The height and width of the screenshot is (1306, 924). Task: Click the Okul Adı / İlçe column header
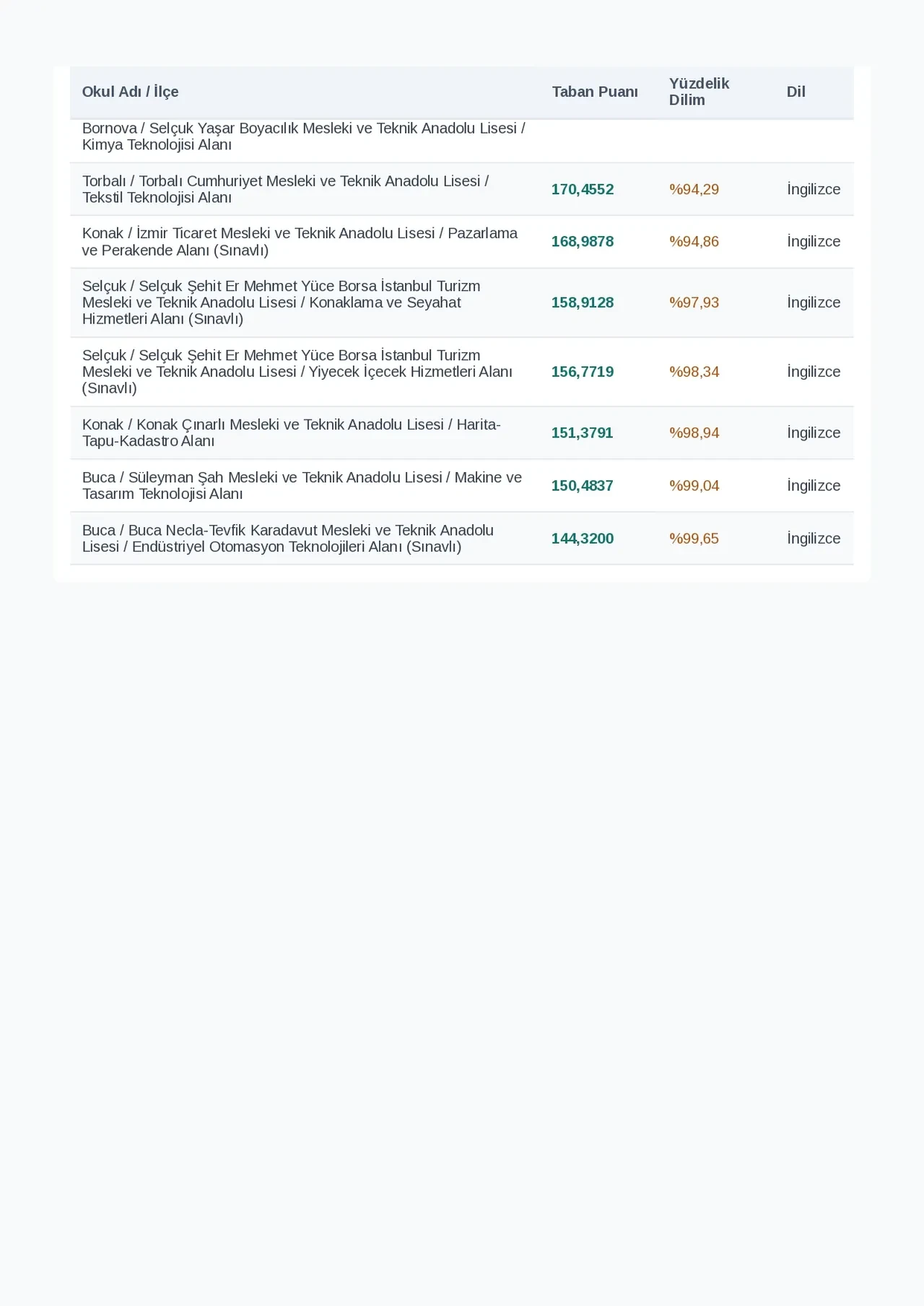click(130, 92)
